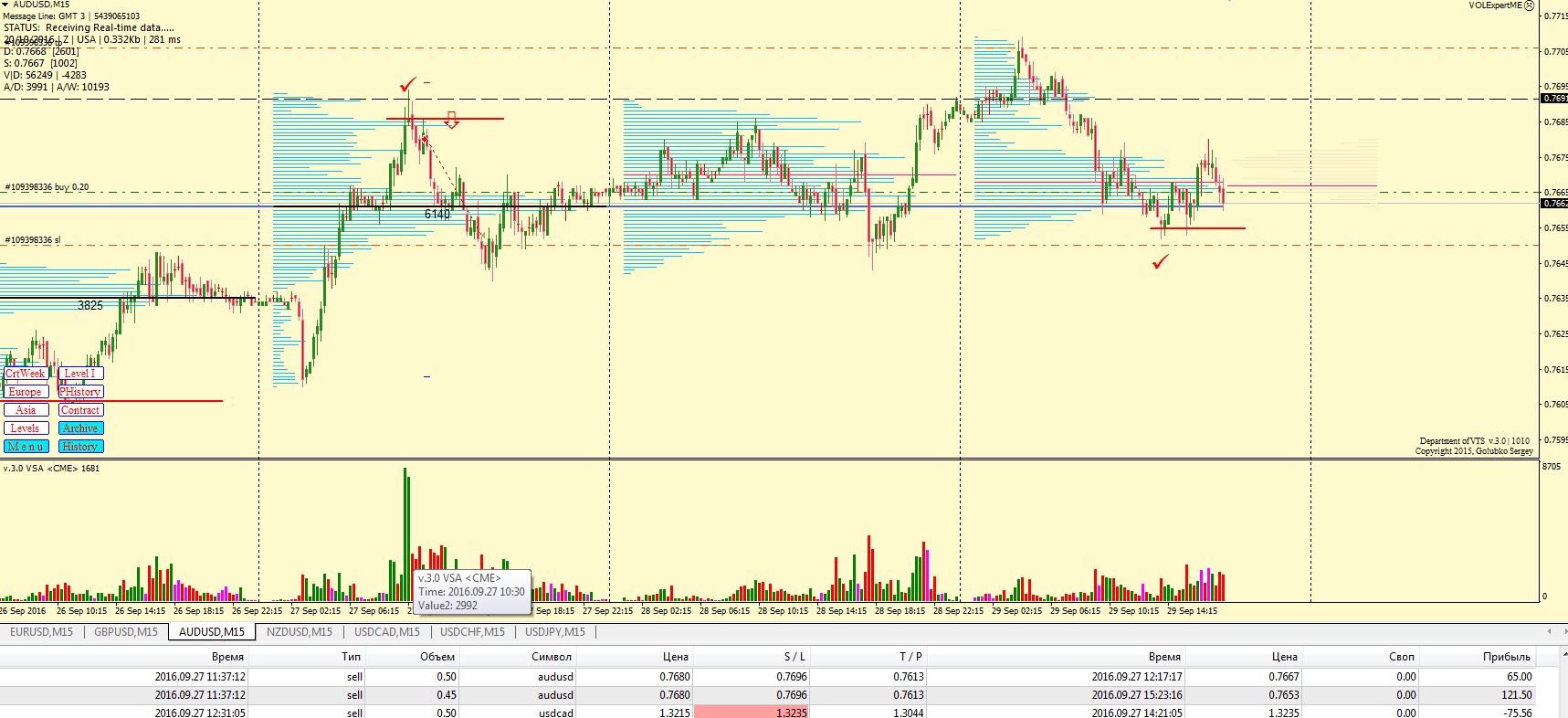Select the red down arrow on chart
The width and height of the screenshot is (1568, 718).
pos(451,120)
